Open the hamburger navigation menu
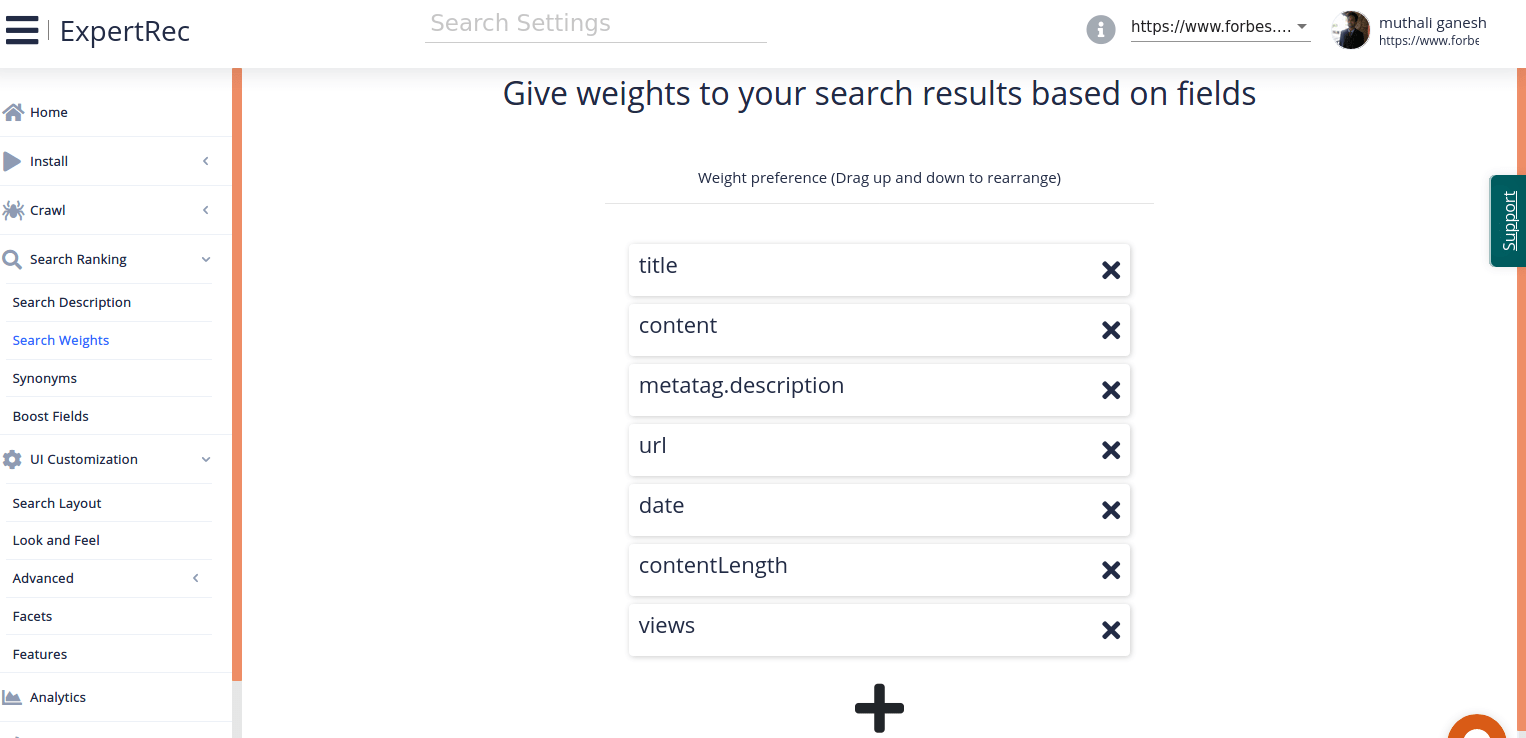Image resolution: width=1526 pixels, height=738 pixels. pos(22,29)
